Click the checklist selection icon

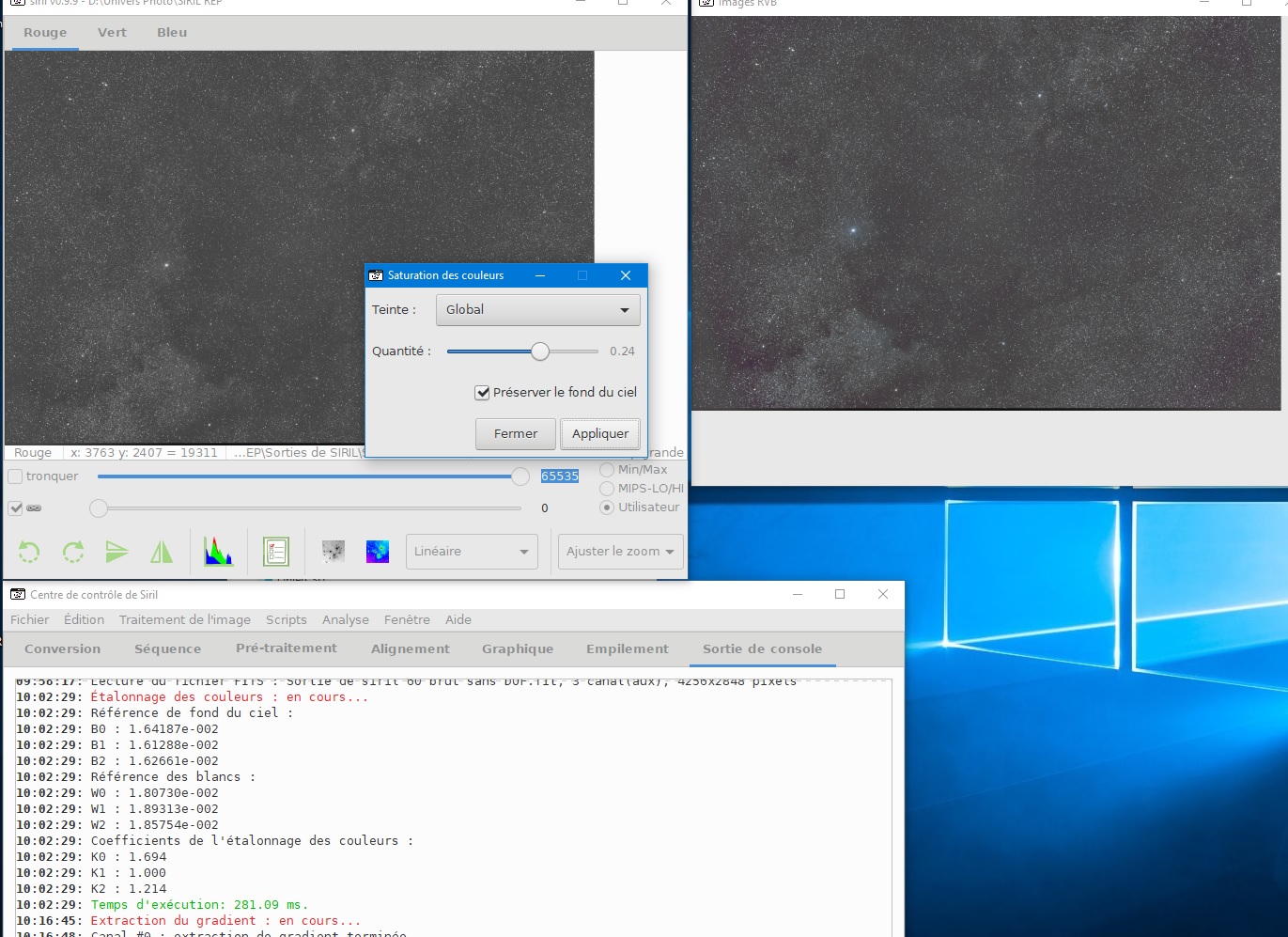[x=276, y=552]
